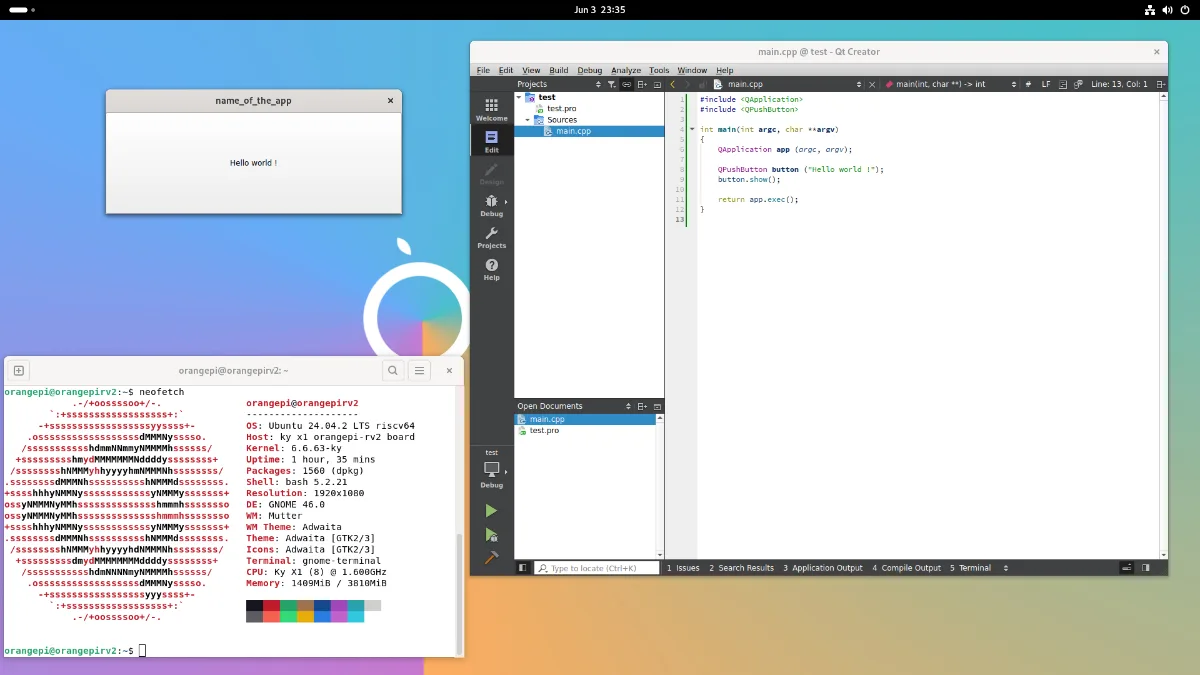Go back in editor navigation history
This screenshot has height=675, width=1200.
coord(673,84)
